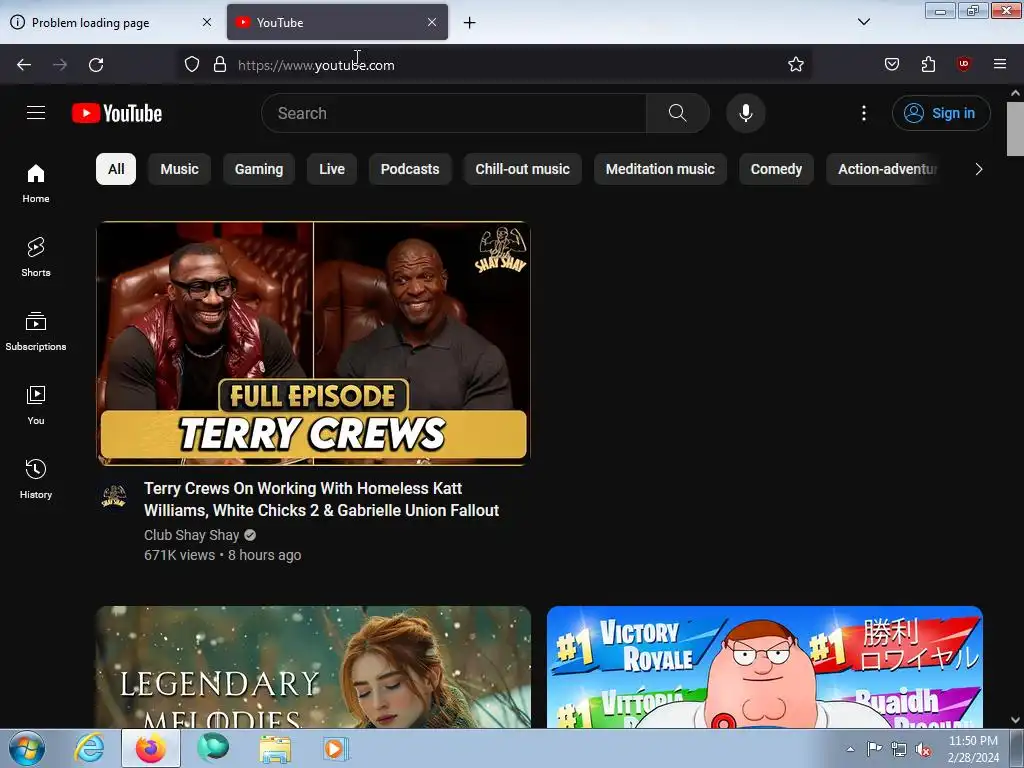Click the Windows Start button
The height and width of the screenshot is (768, 1024).
pos(27,748)
